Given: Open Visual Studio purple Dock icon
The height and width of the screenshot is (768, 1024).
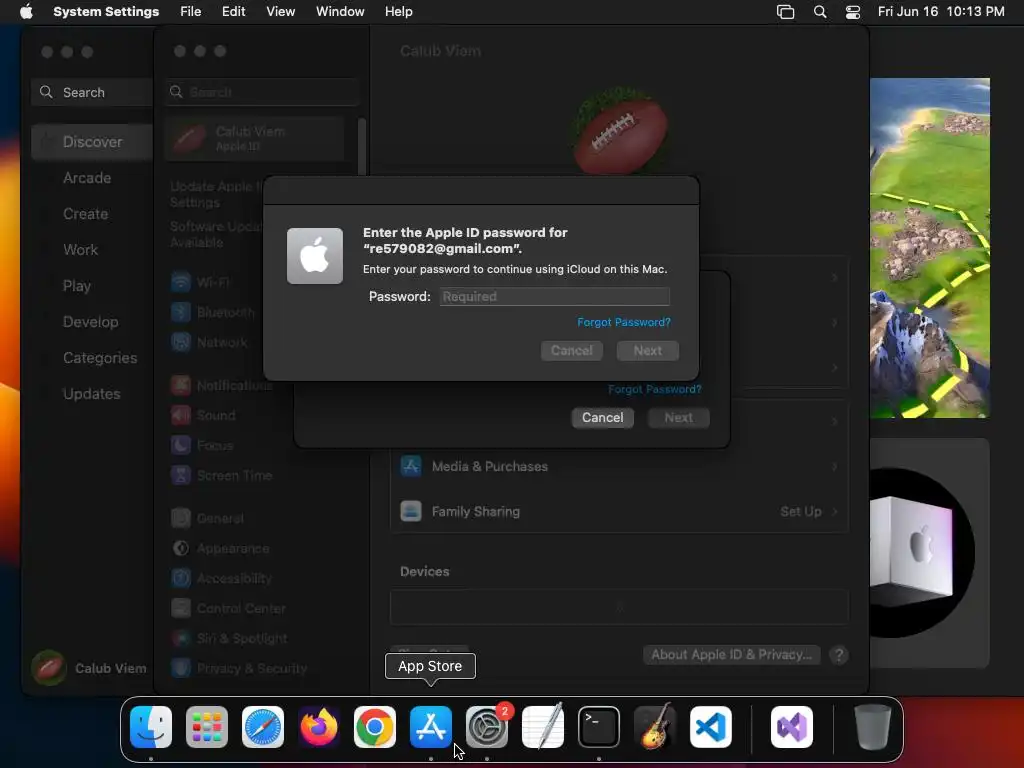Looking at the screenshot, I should point(792,727).
